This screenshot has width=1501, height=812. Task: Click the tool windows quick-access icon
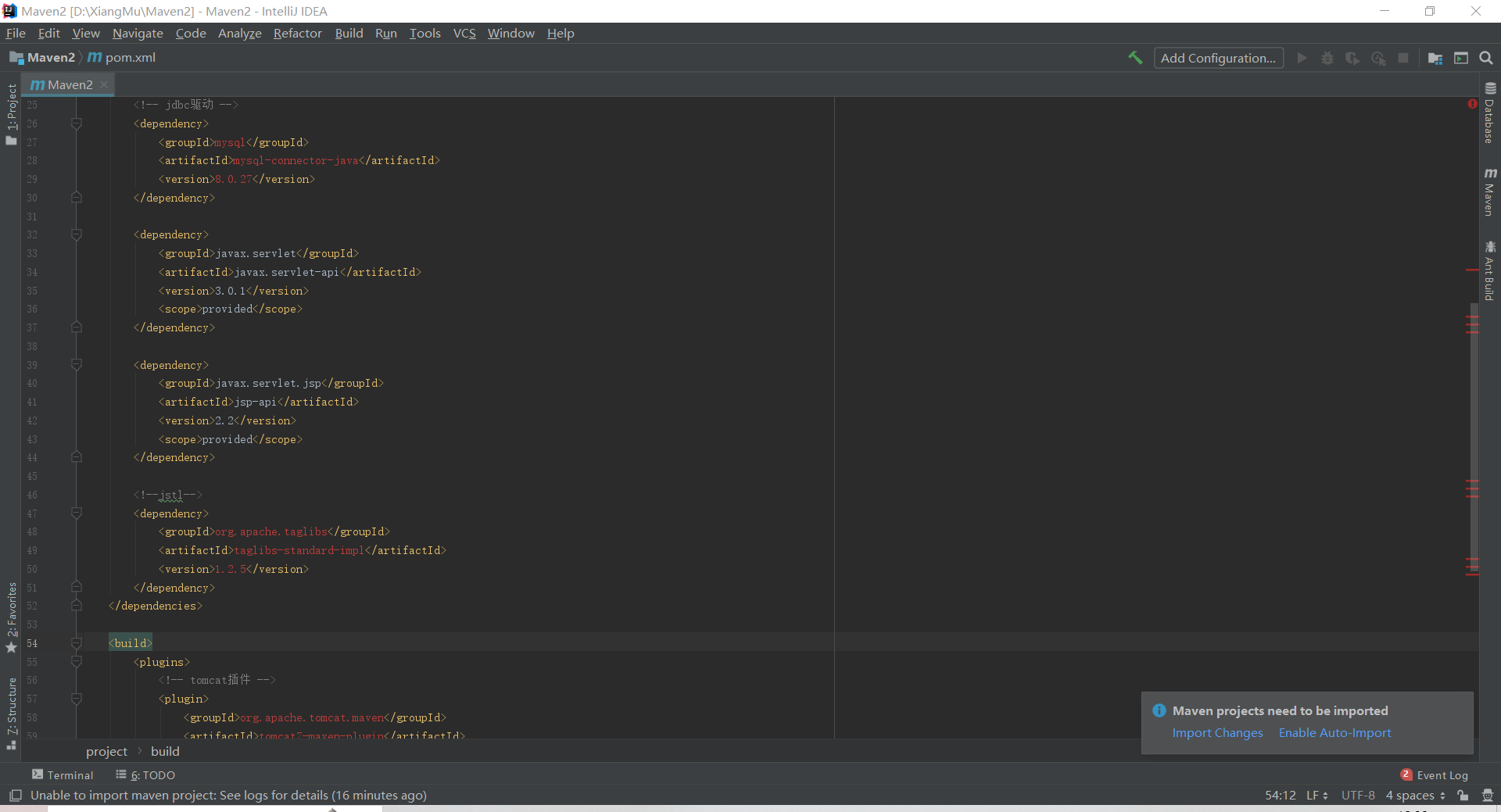tap(15, 796)
